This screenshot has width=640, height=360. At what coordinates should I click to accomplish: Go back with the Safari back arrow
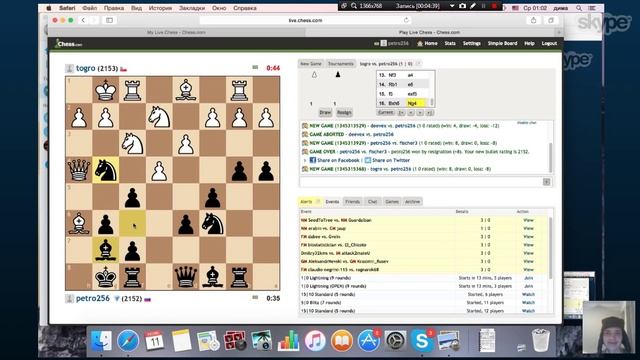[x=83, y=20]
